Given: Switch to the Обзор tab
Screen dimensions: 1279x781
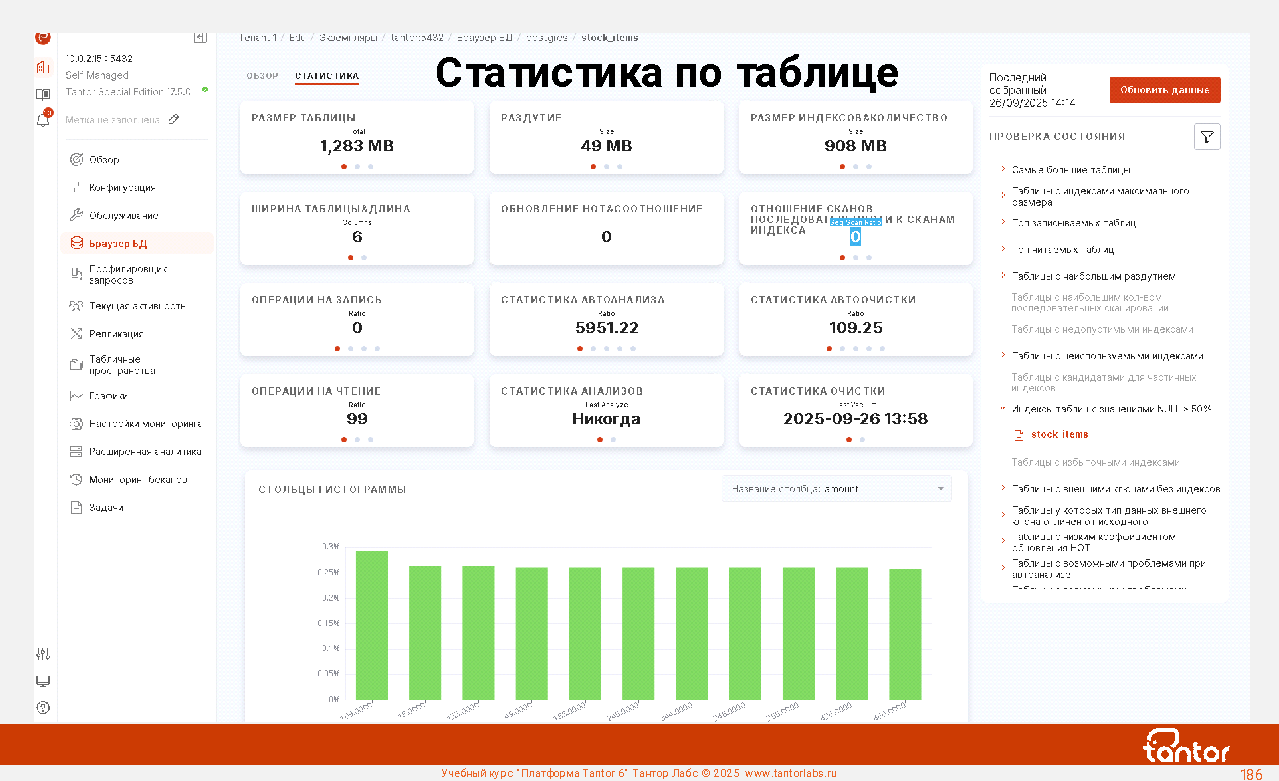Looking at the screenshot, I should point(262,76).
